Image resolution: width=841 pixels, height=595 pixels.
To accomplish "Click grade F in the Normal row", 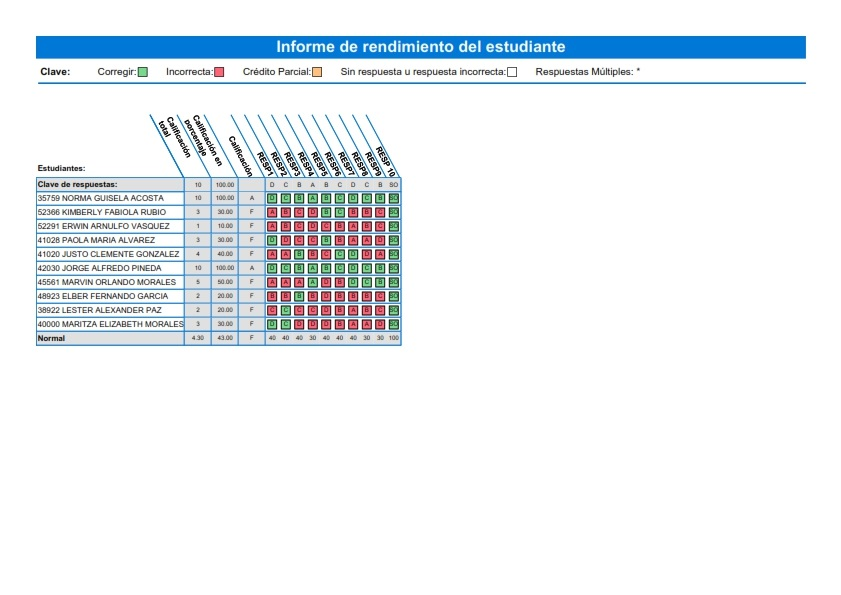I will pyautogui.click(x=252, y=339).
